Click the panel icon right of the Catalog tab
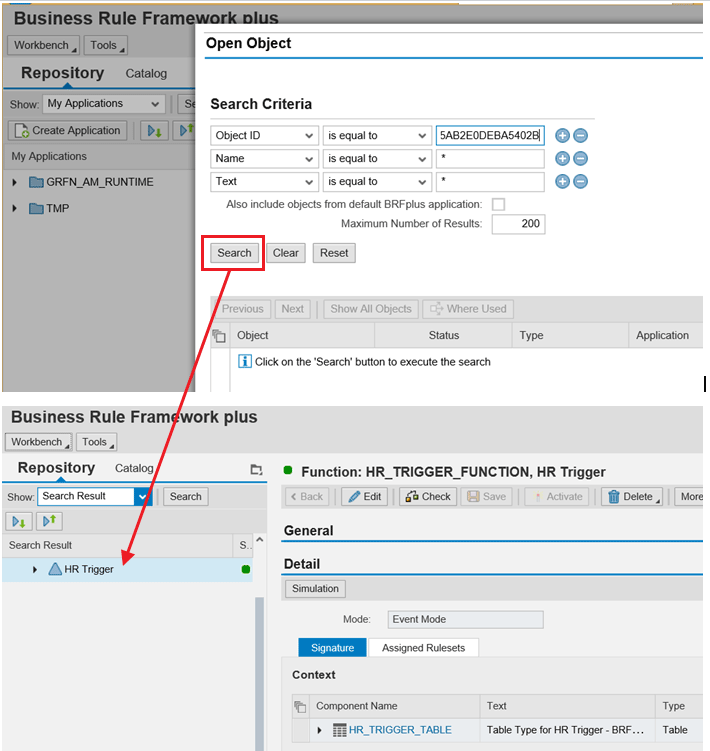The height and width of the screenshot is (751, 710). point(256,469)
